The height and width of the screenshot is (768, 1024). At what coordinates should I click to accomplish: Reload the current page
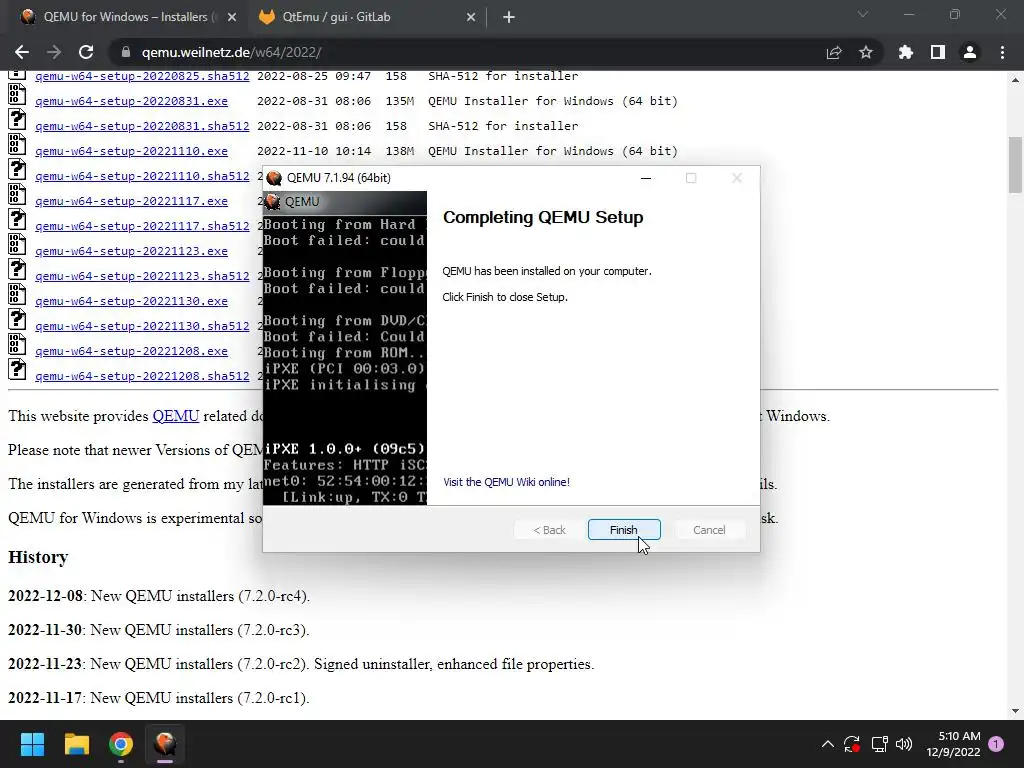tap(86, 52)
